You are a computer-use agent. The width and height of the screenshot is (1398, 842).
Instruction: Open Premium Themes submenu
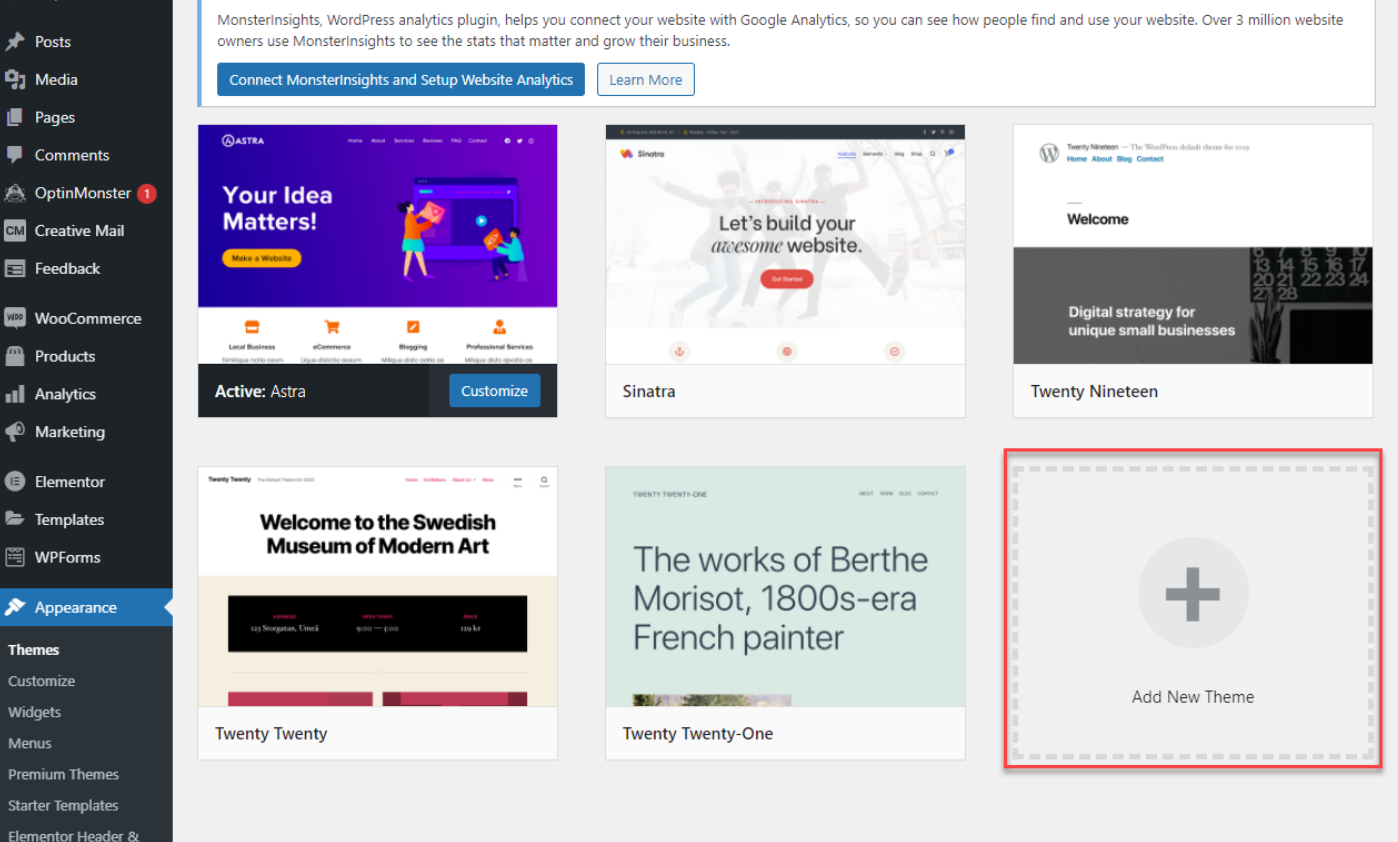pos(63,774)
